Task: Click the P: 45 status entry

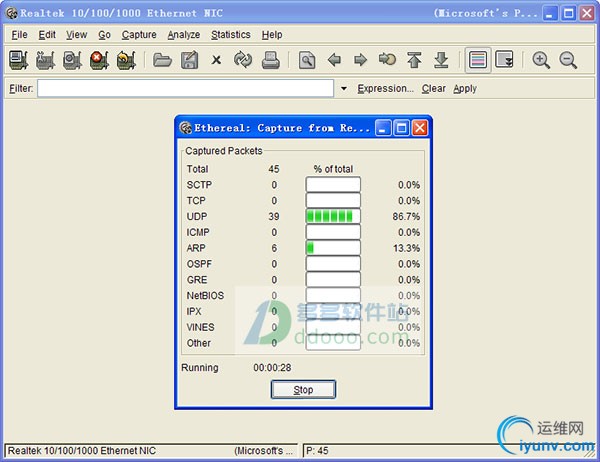Action: [x=317, y=451]
